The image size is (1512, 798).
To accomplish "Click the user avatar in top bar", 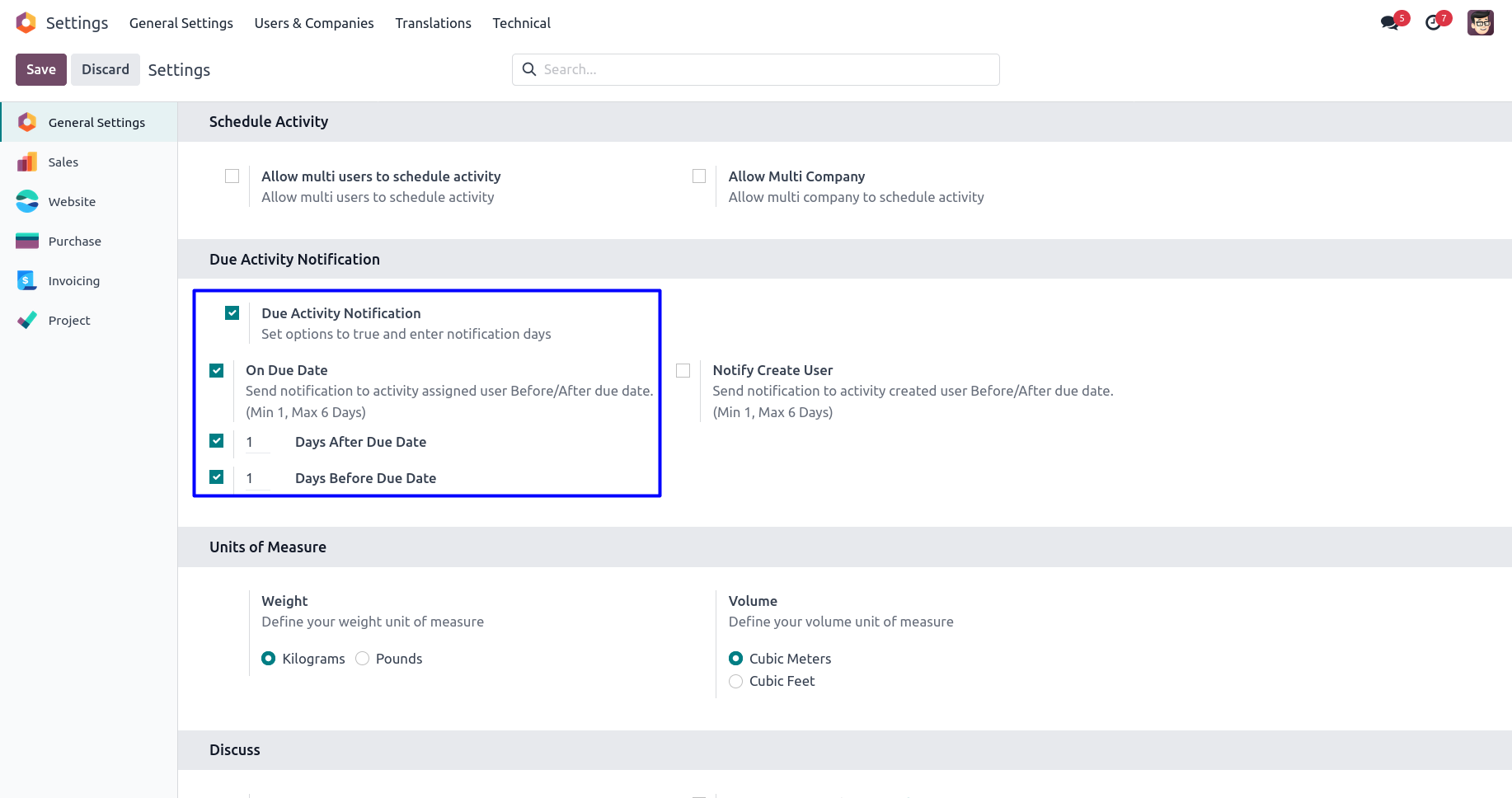I will 1480,23.
